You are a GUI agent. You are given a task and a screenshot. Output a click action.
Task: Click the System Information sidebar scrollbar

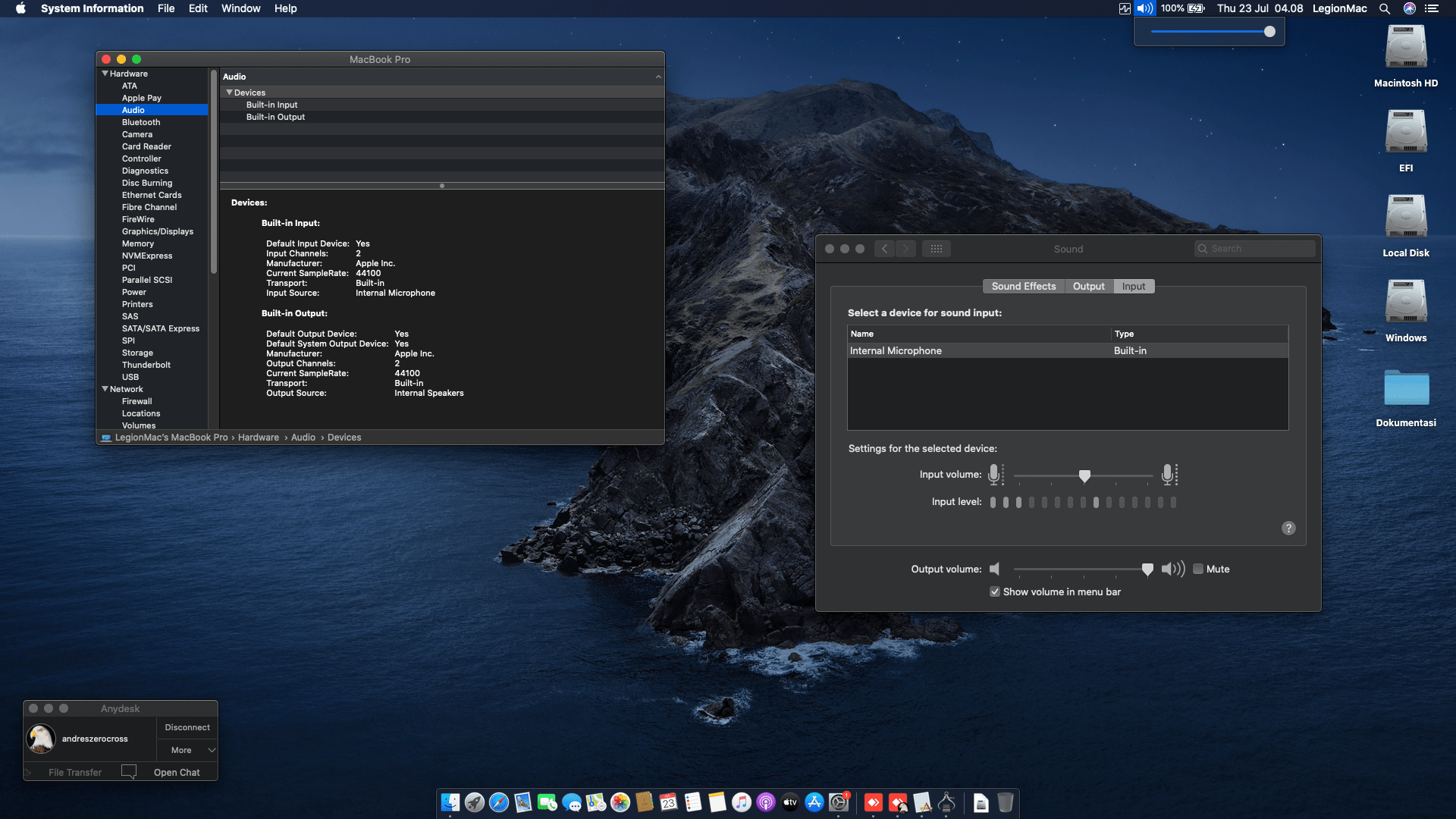click(x=214, y=171)
